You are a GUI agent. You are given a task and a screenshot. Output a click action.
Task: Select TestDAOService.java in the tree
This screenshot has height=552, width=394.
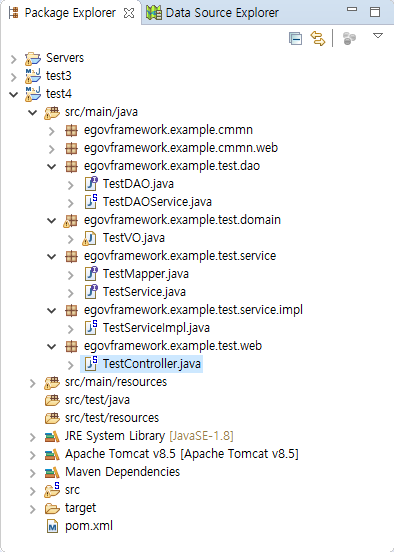[157, 202]
